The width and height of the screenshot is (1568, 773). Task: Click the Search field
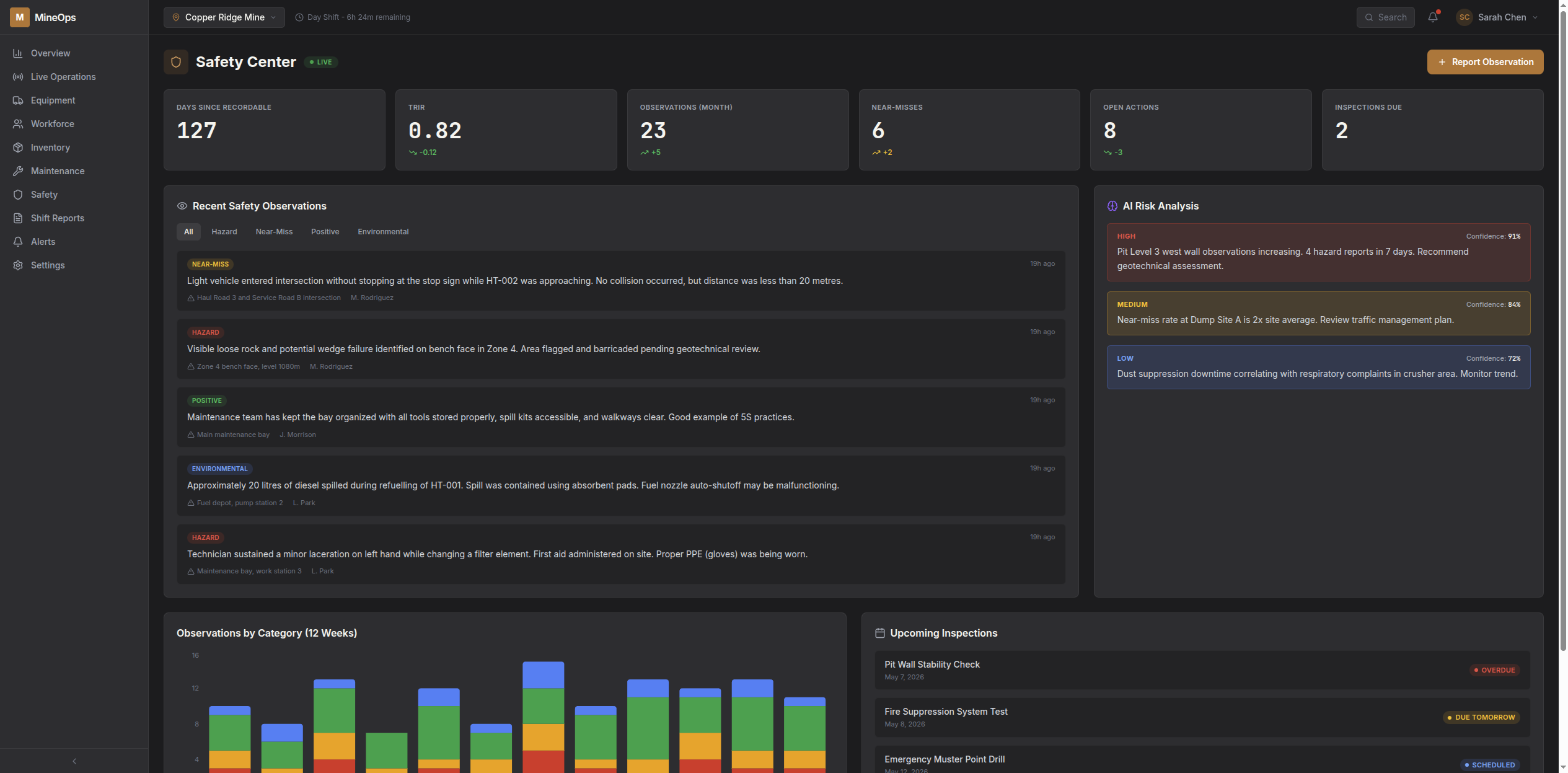1386,17
